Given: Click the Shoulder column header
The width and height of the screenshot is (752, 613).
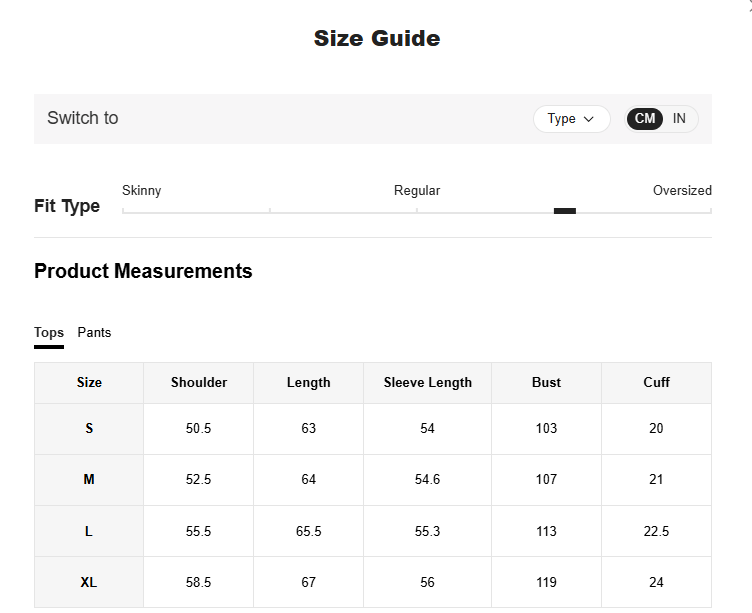Looking at the screenshot, I should coord(199,383).
